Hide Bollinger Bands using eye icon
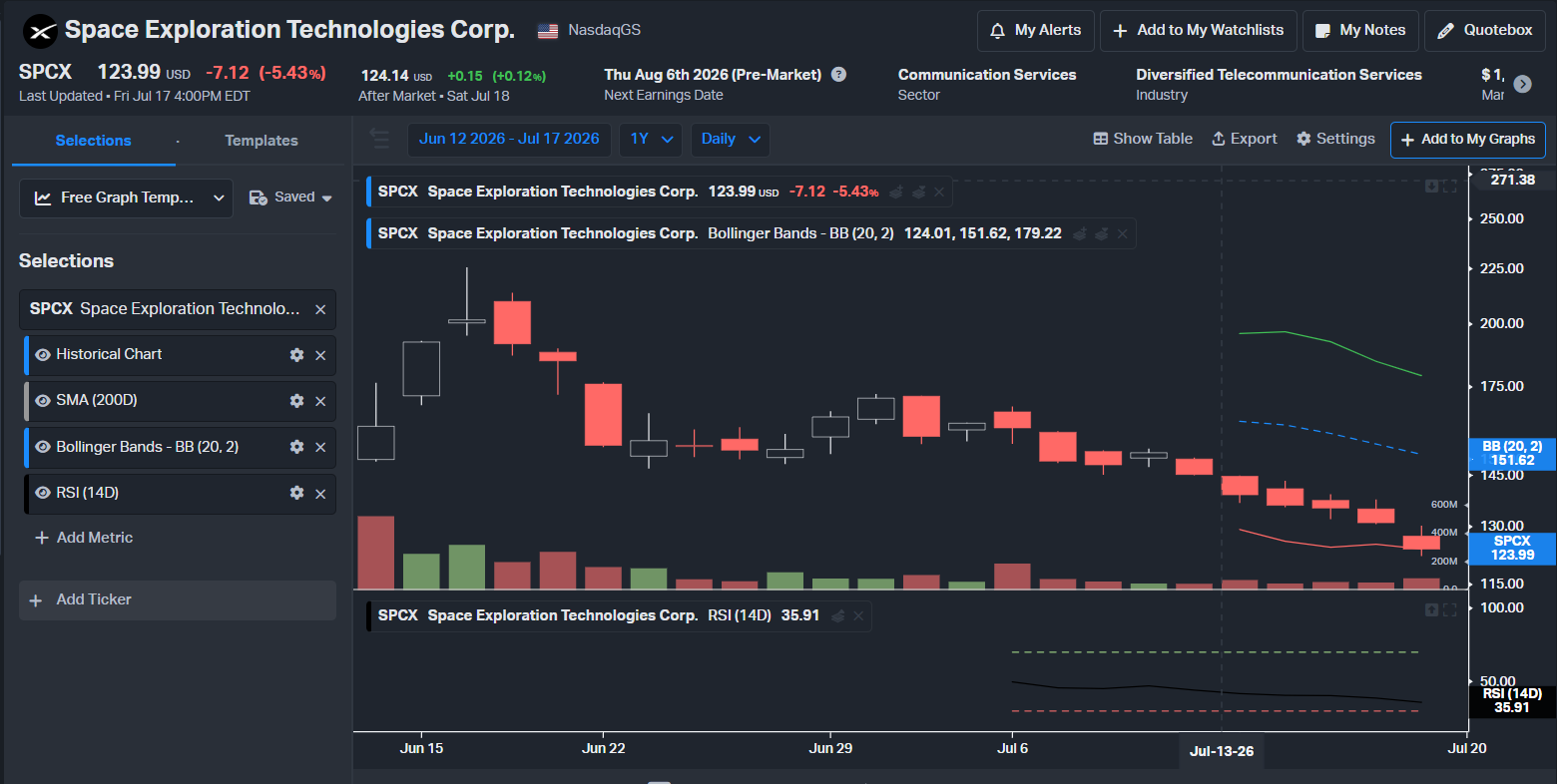 [x=43, y=447]
